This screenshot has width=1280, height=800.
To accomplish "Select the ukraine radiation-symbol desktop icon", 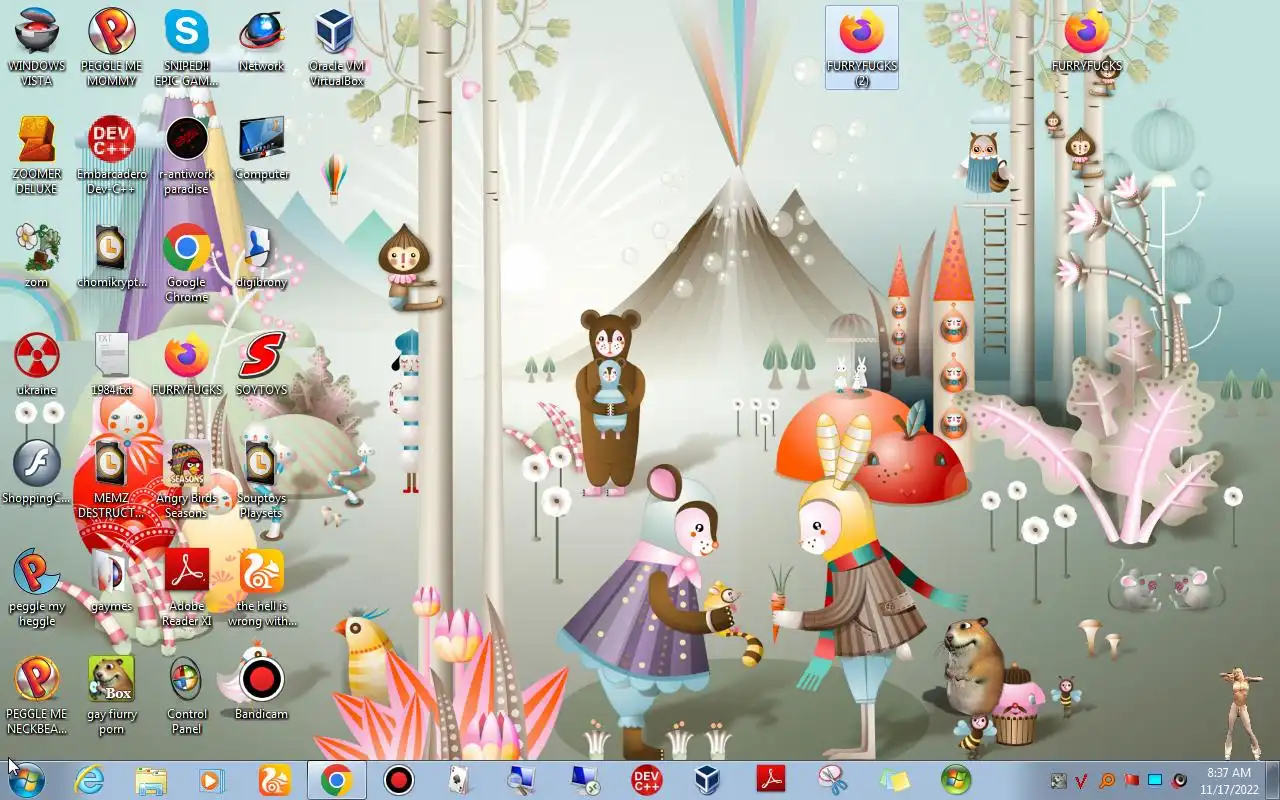I will tap(37, 363).
